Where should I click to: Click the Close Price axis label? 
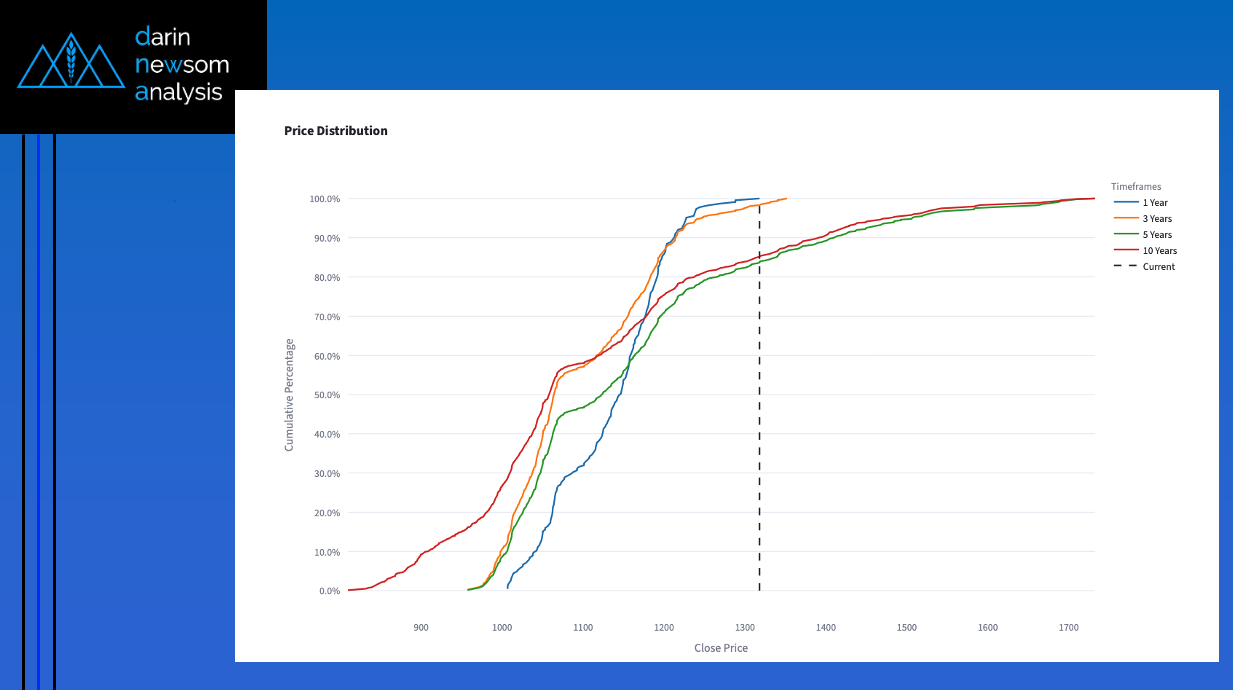[721, 648]
